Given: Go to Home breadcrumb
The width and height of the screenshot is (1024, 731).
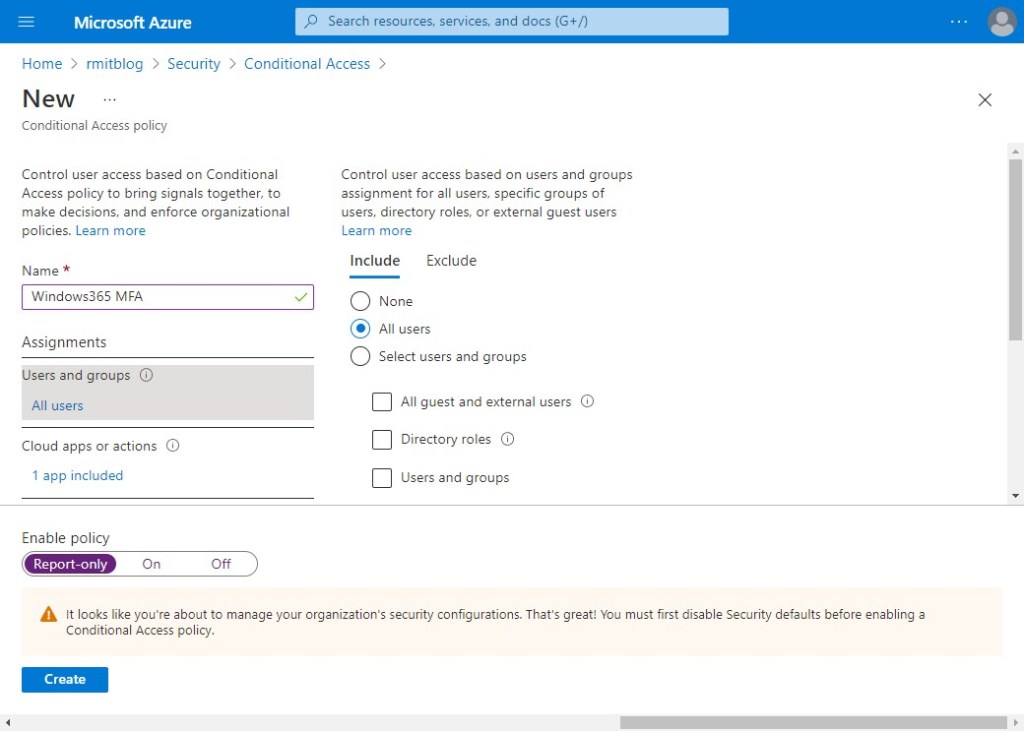Looking at the screenshot, I should point(42,63).
